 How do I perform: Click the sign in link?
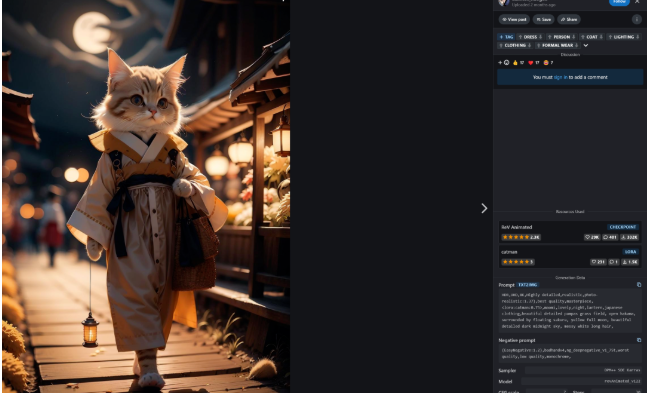(560, 77)
